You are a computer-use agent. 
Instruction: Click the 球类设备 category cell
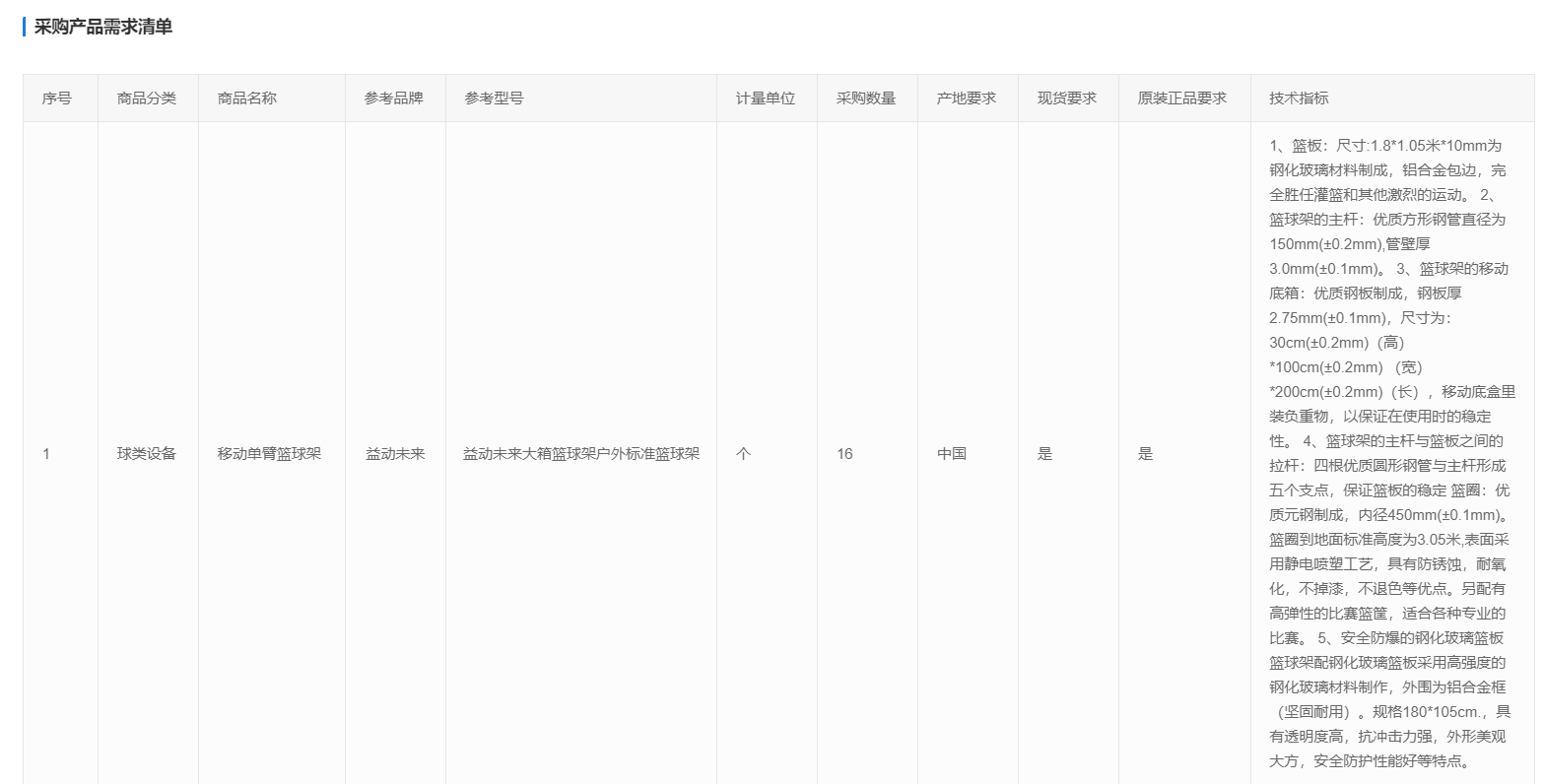point(147,454)
